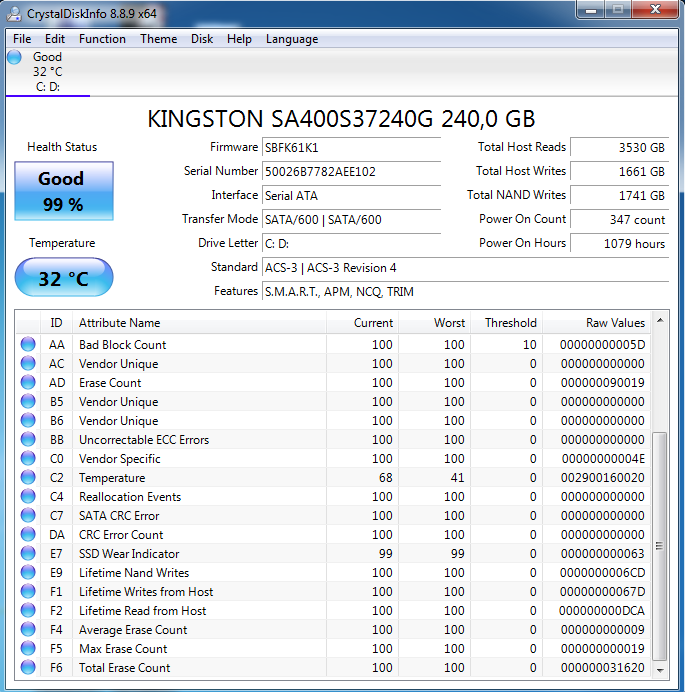
Task: Click the Worst column header
Action: point(434,323)
